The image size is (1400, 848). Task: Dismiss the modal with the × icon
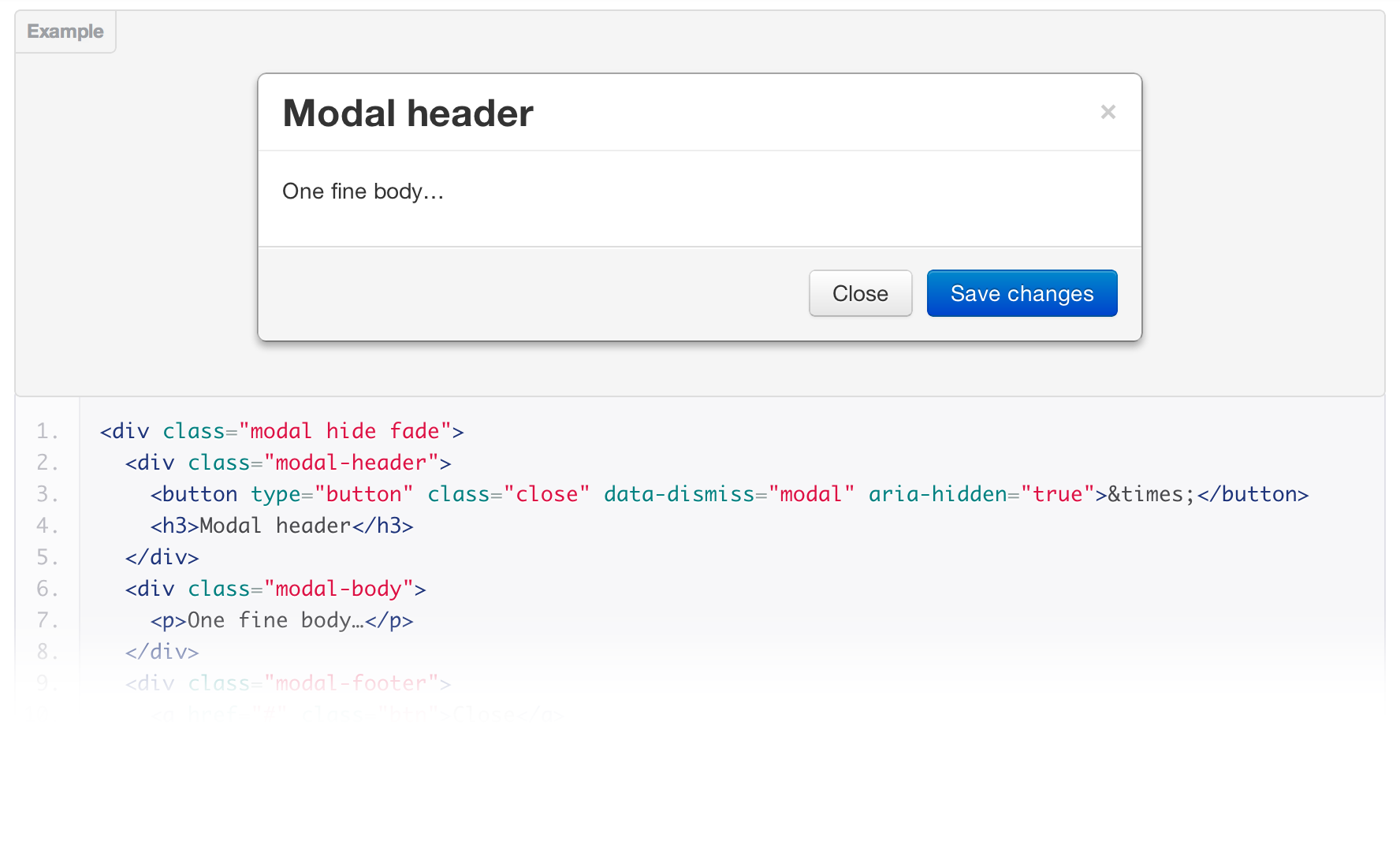(1108, 112)
